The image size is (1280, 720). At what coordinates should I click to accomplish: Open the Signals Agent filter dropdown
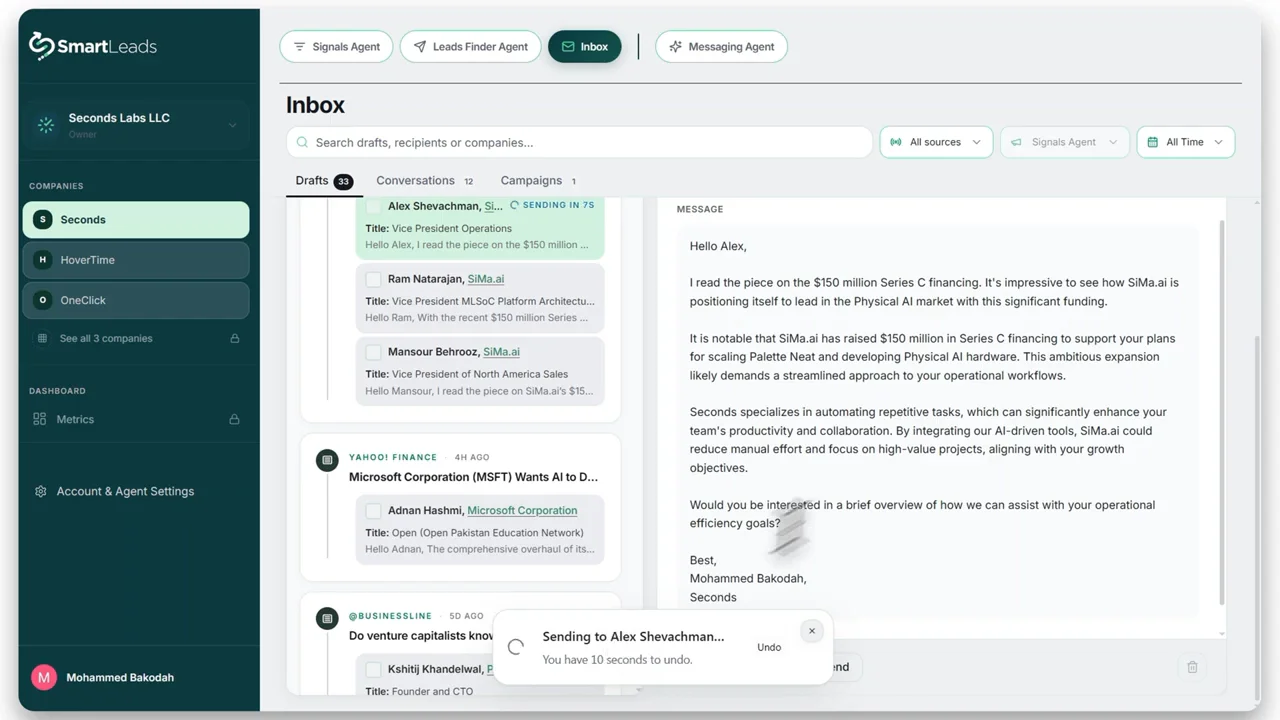click(1065, 142)
